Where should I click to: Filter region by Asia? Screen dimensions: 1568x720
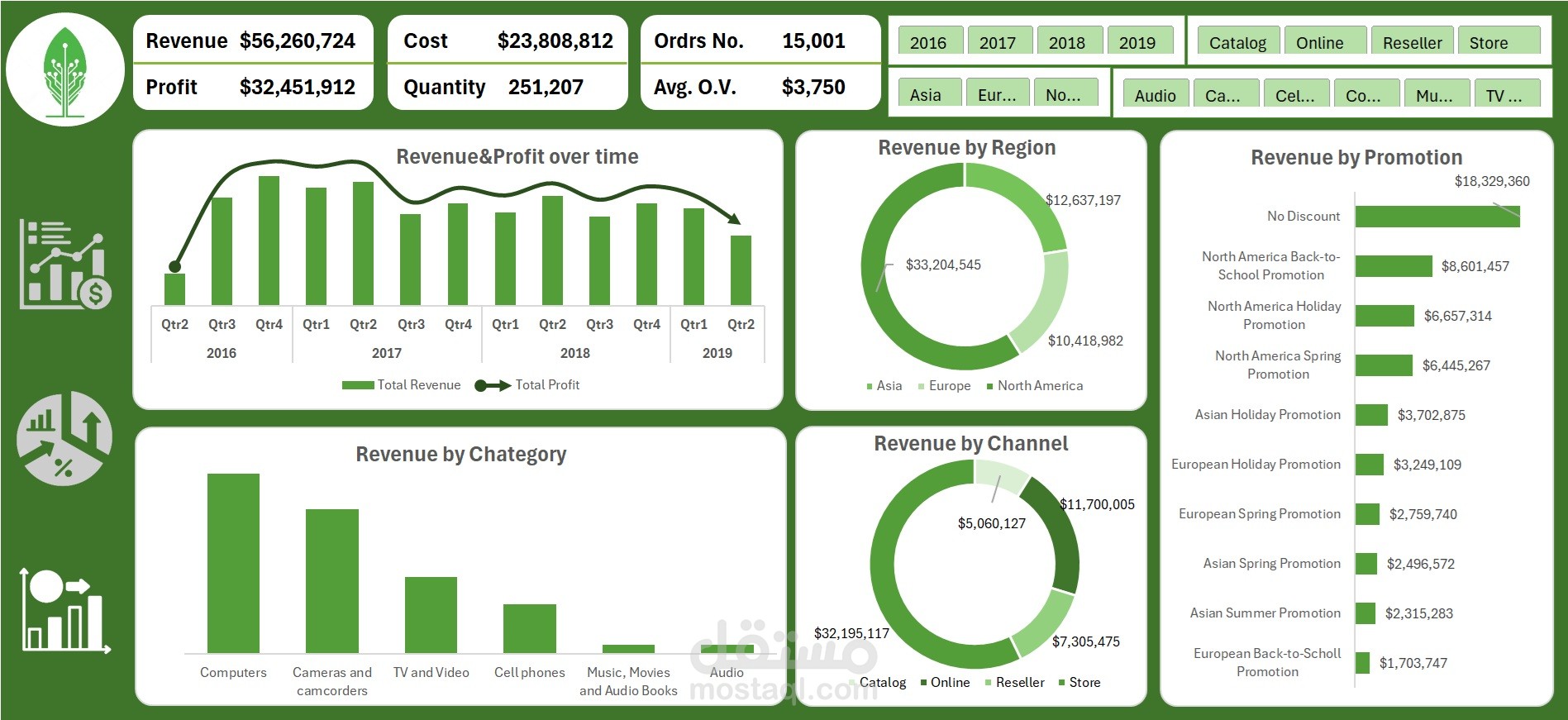[x=930, y=93]
